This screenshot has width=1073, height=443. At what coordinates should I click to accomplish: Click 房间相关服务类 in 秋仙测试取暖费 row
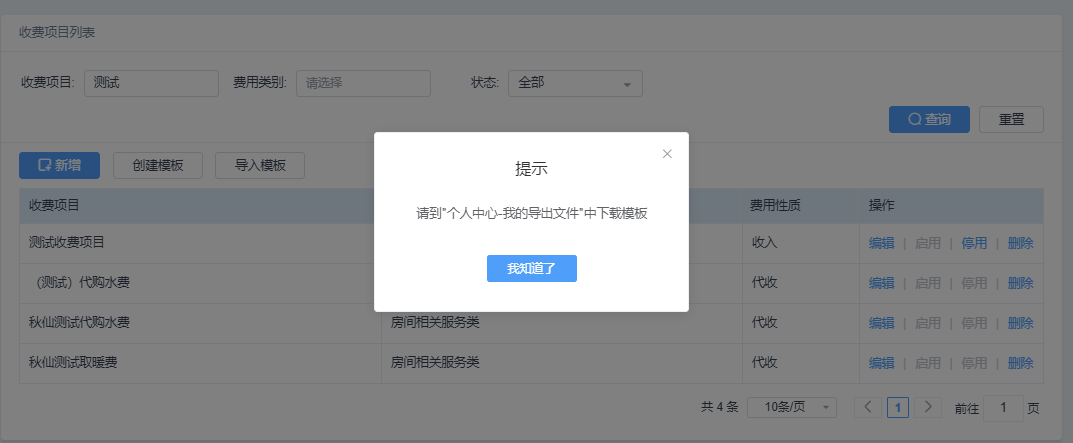click(x=435, y=362)
